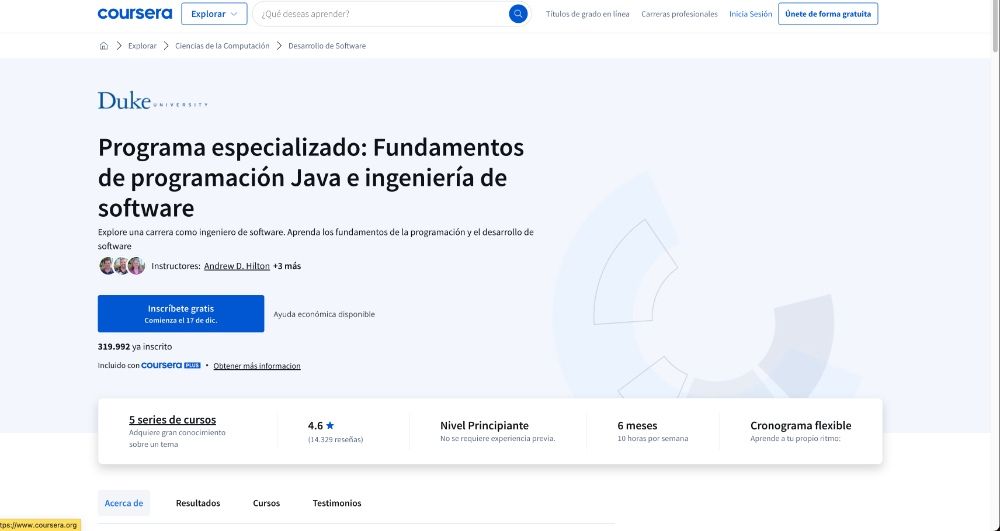
Task: Open '5 series de cursos' link
Action: click(x=172, y=420)
